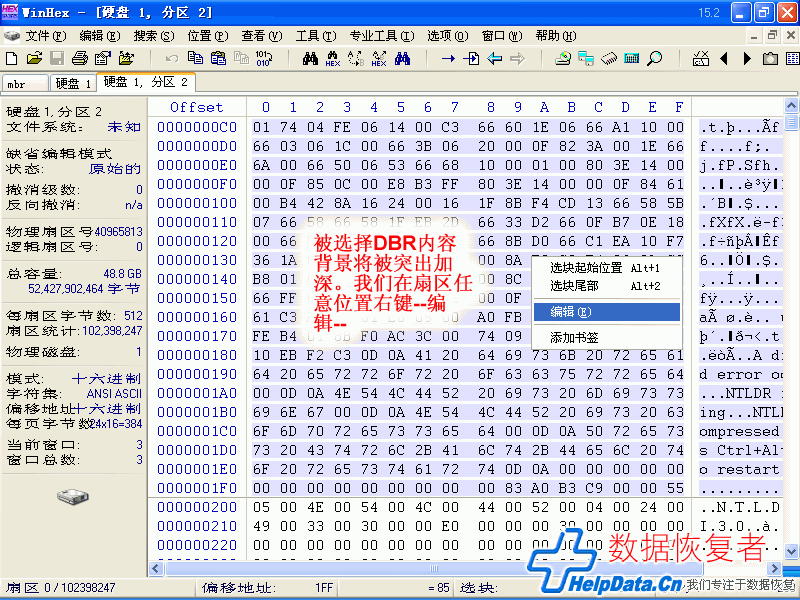Open the 文件(F) menu
The height and width of the screenshot is (600, 800).
[x=46, y=36]
